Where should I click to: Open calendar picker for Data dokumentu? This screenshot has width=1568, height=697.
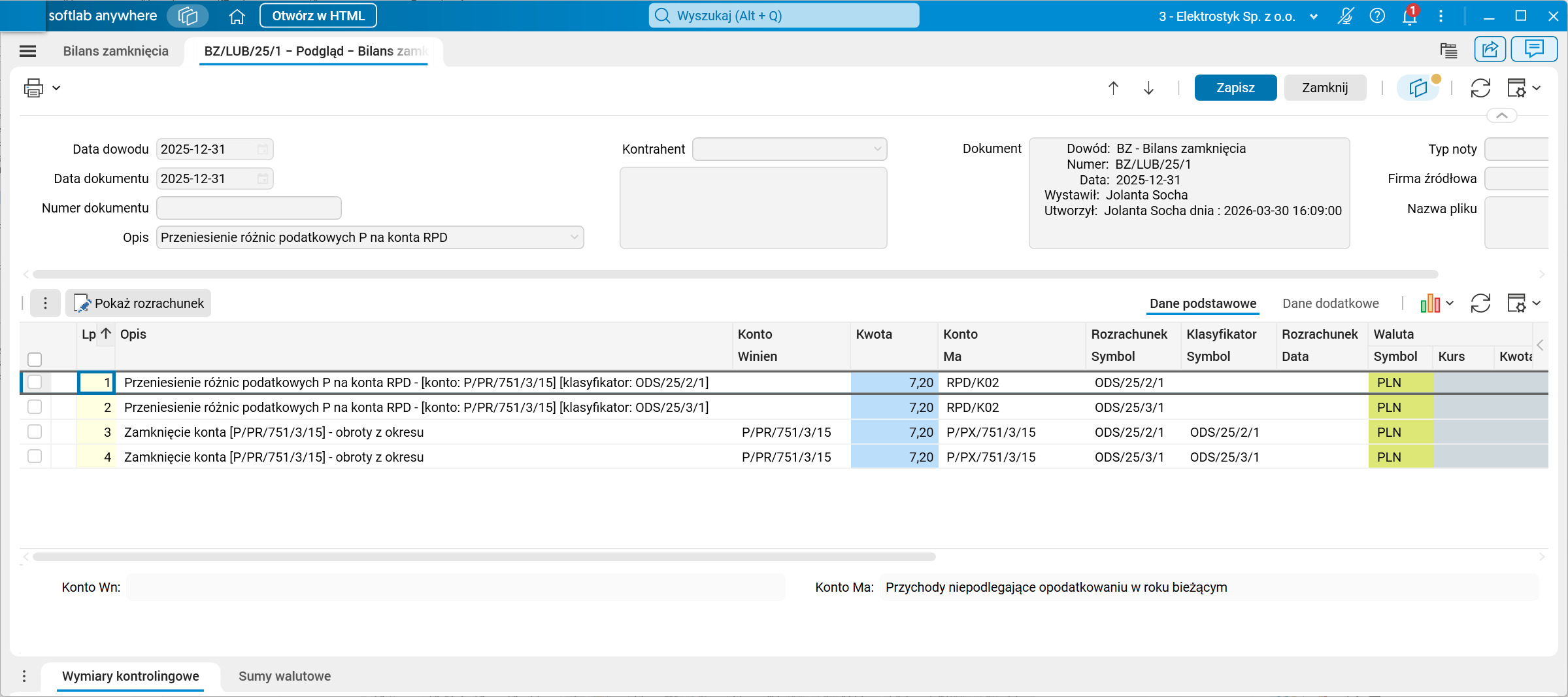click(263, 178)
